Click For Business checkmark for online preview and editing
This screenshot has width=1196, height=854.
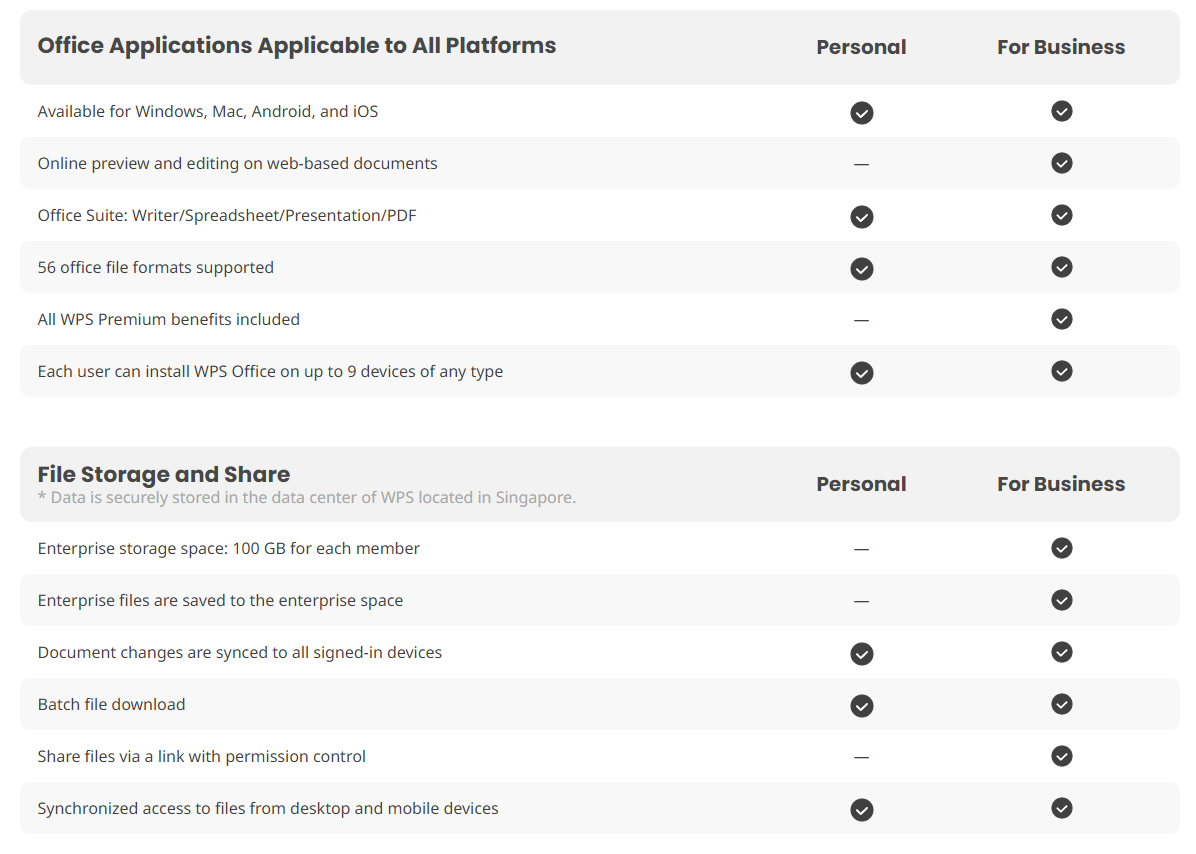pyautogui.click(x=1061, y=163)
